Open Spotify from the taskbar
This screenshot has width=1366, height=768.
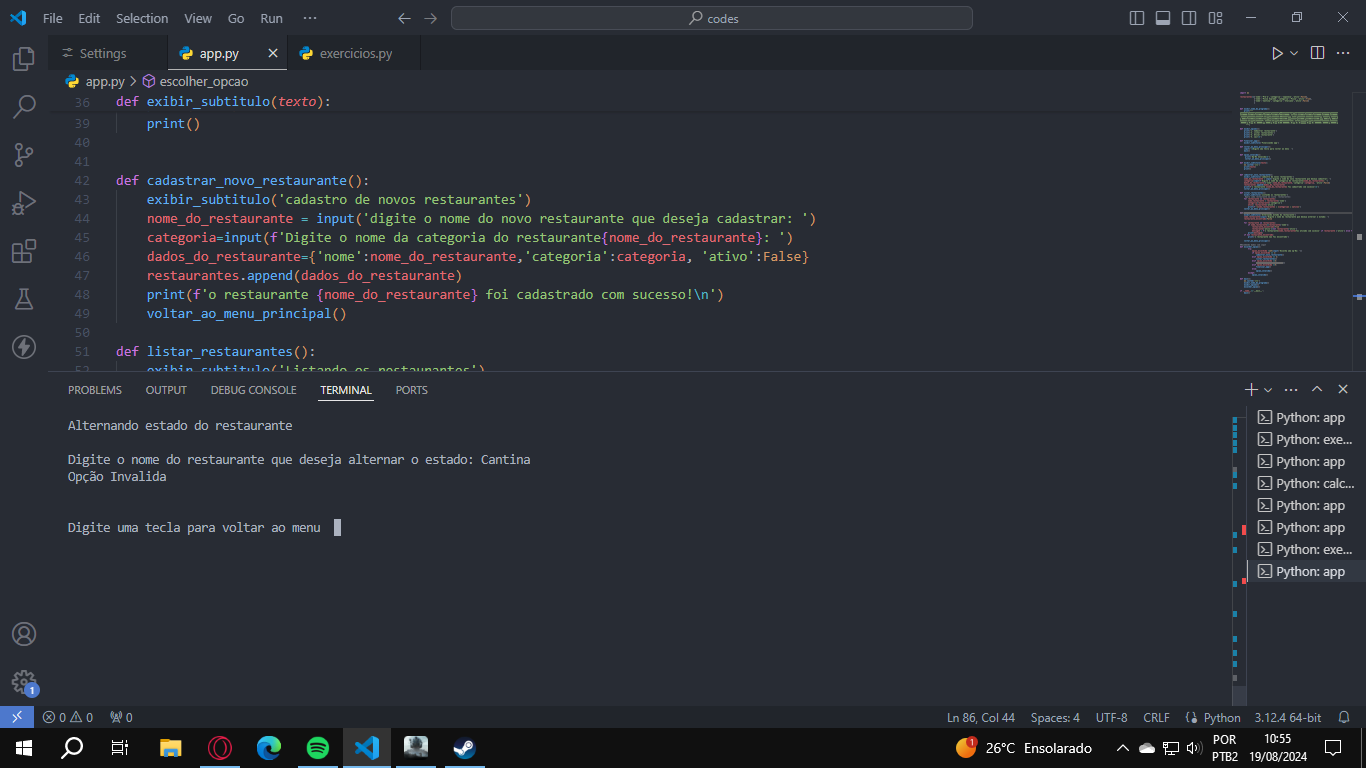[x=318, y=748]
